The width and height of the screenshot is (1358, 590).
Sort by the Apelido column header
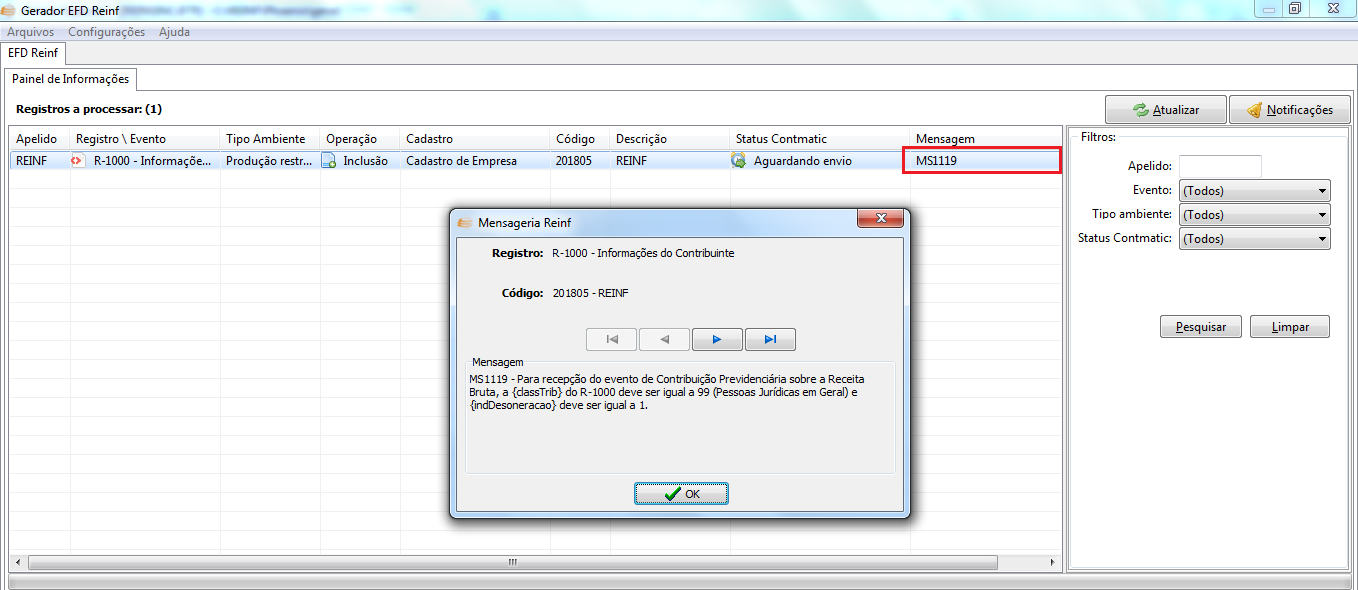(40, 139)
